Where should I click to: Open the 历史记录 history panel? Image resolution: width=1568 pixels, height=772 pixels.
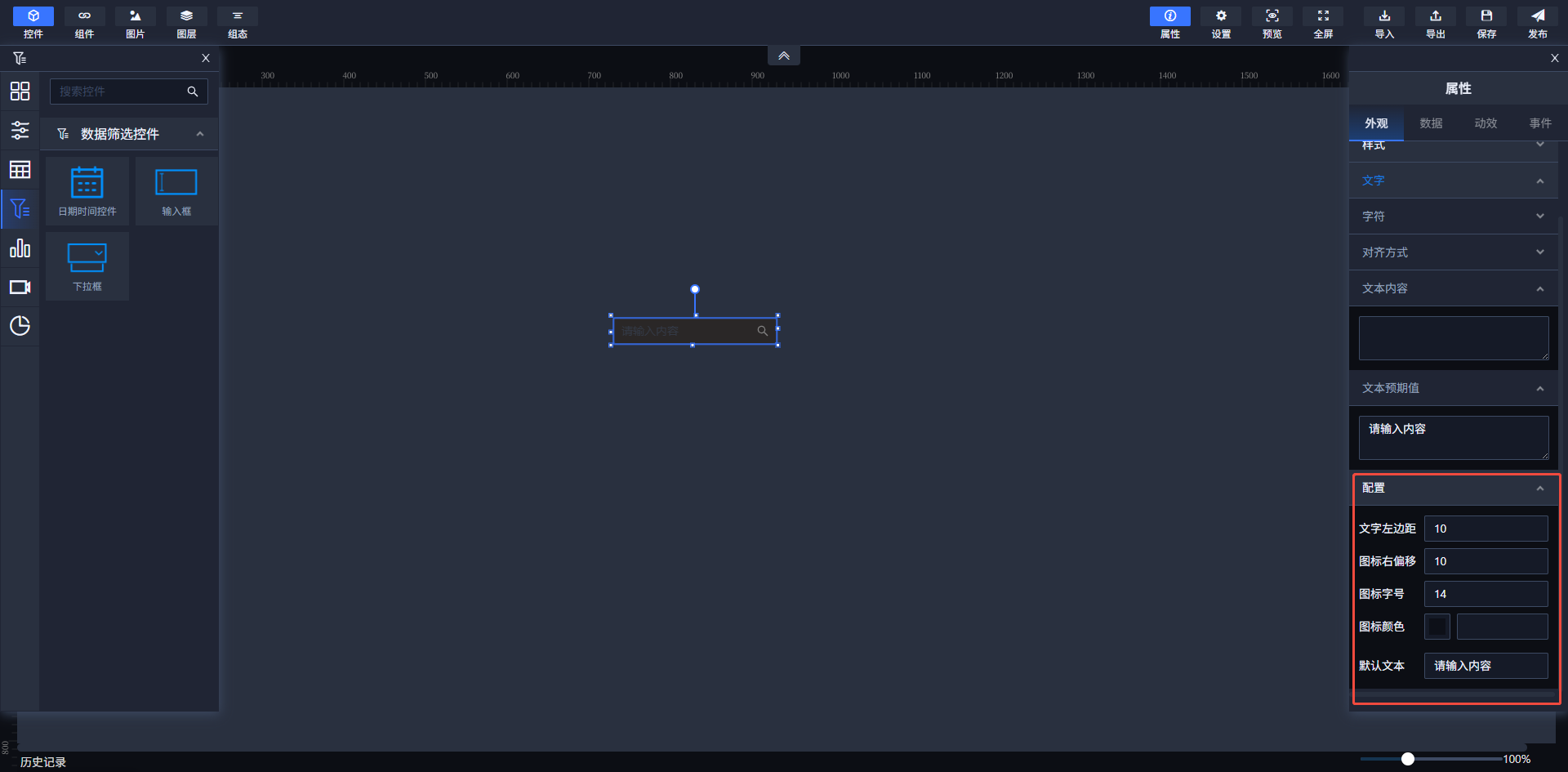coord(43,761)
